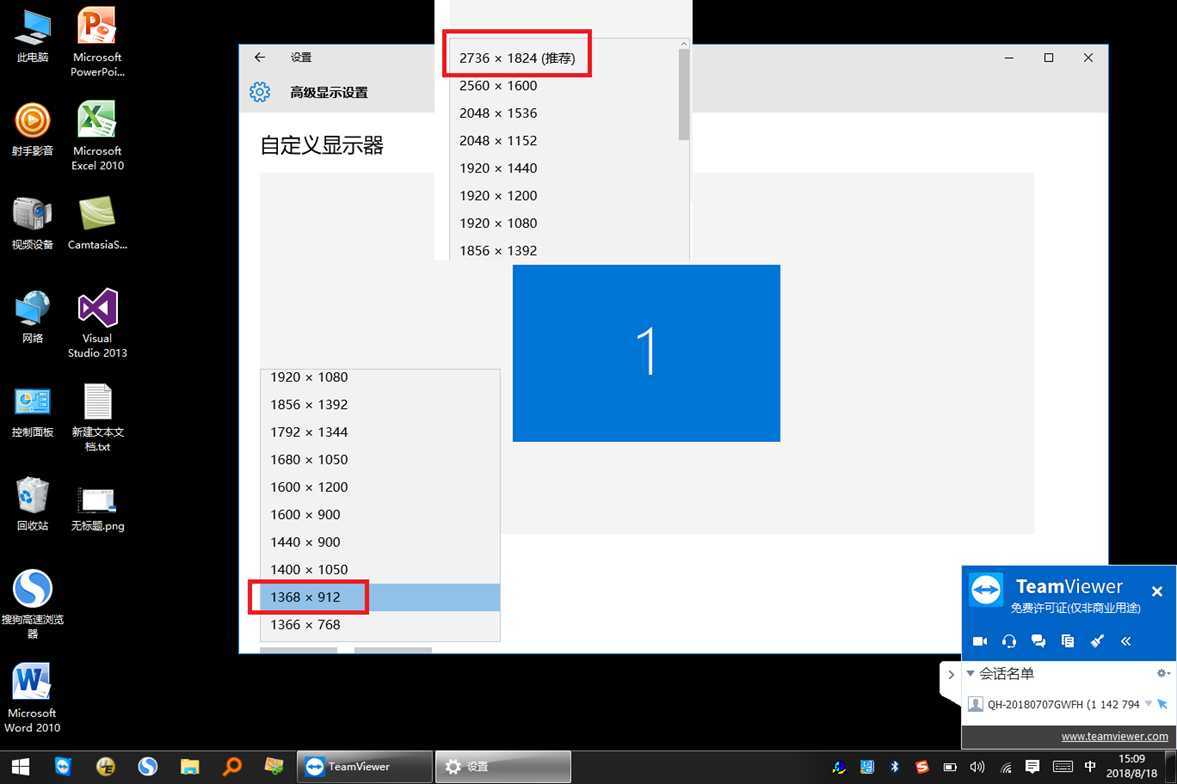The height and width of the screenshot is (784, 1177).
Task: Choose 1920 × 1440 resolution
Action: click(498, 168)
